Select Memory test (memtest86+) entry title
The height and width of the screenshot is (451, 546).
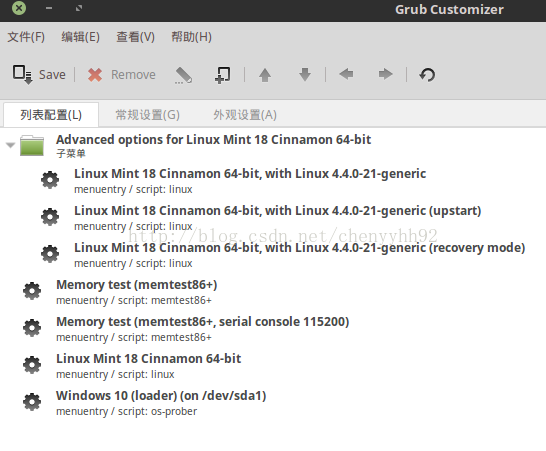137,285
